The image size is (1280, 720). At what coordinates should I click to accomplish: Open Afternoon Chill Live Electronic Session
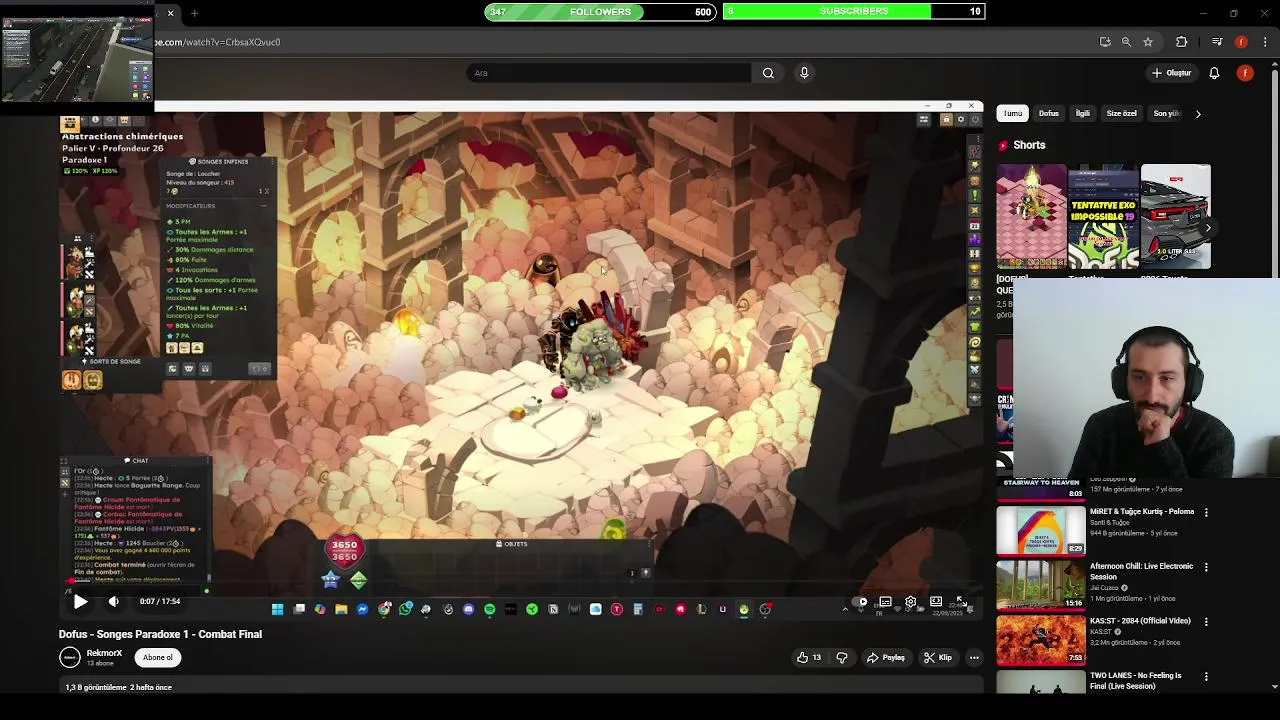tap(1040, 585)
